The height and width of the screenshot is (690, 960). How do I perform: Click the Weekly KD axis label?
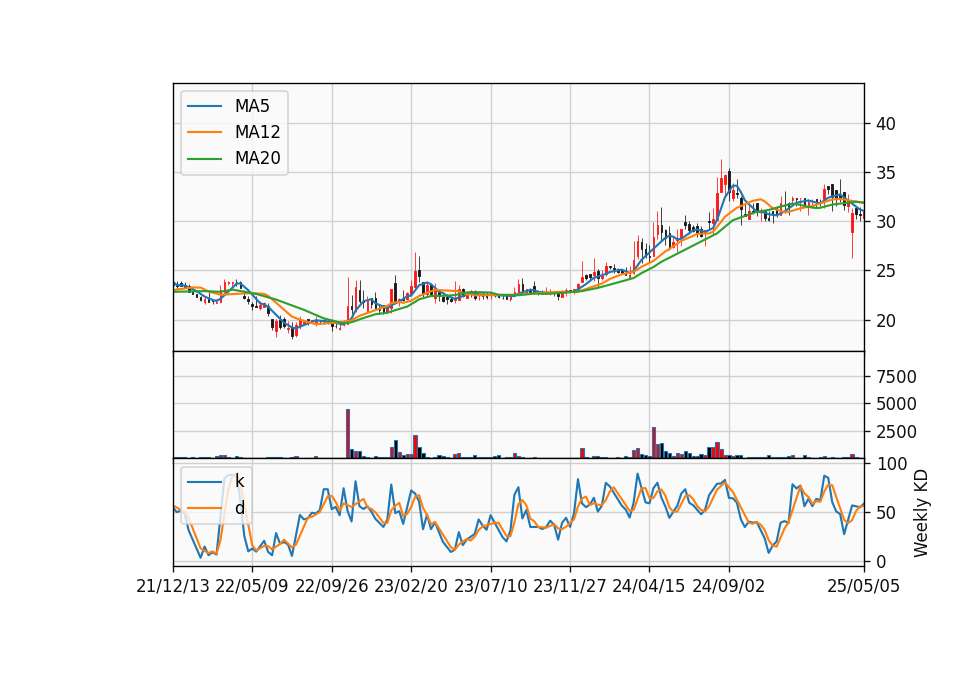(920, 513)
